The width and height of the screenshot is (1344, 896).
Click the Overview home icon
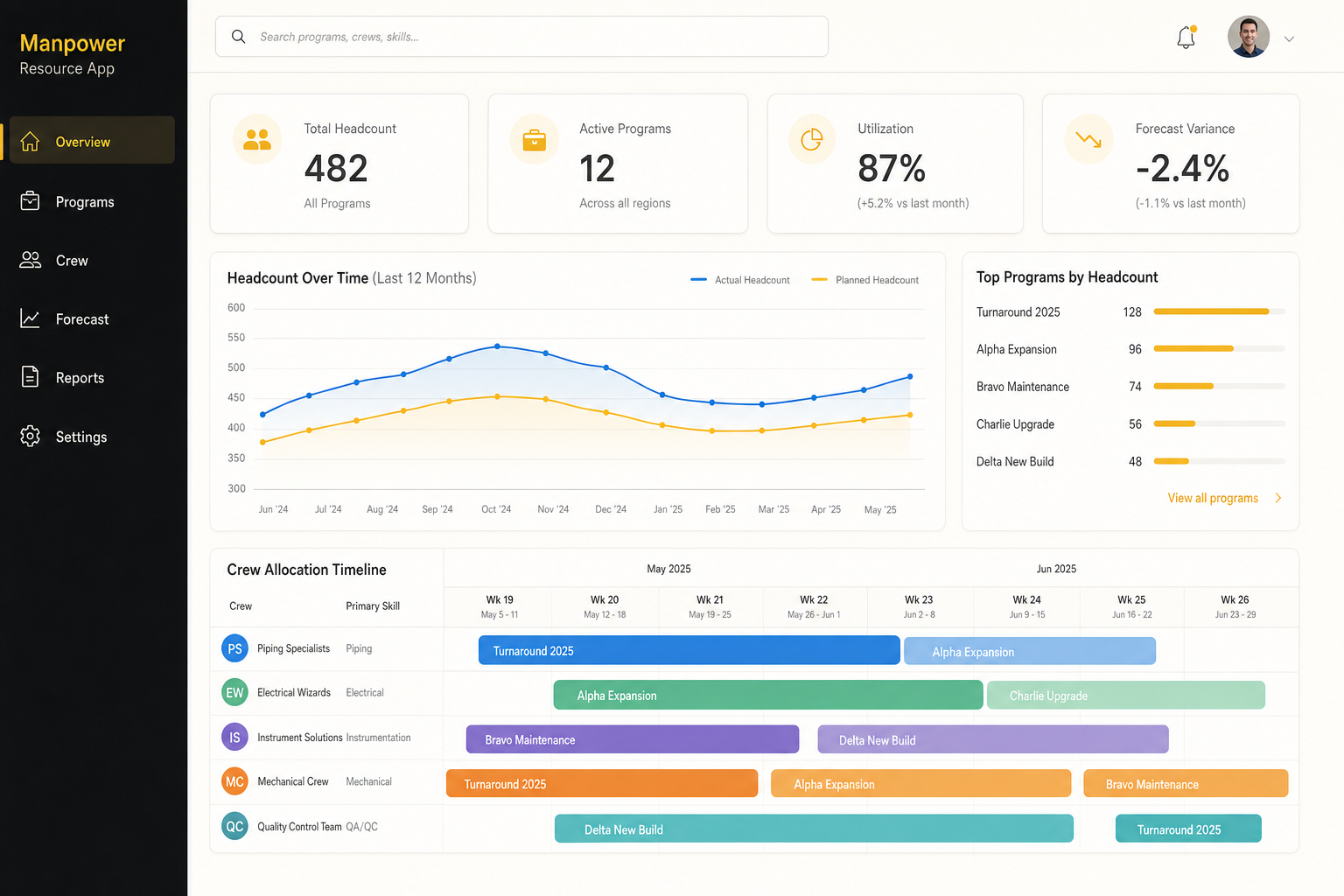click(x=30, y=141)
